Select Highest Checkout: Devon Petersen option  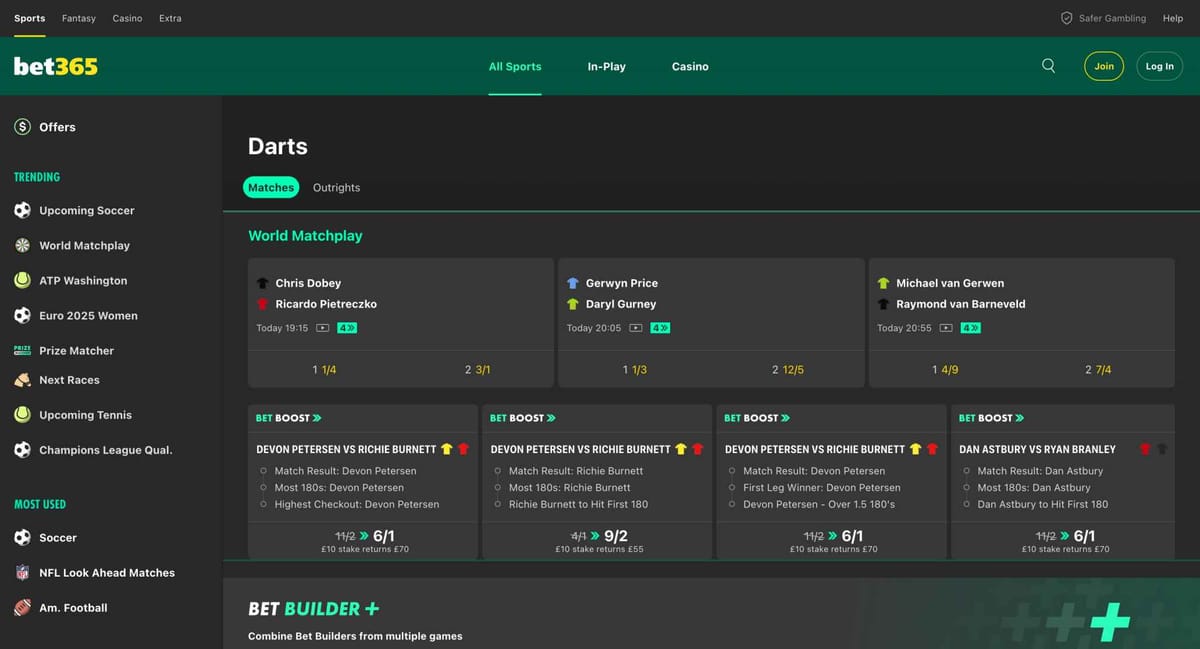tap(356, 504)
